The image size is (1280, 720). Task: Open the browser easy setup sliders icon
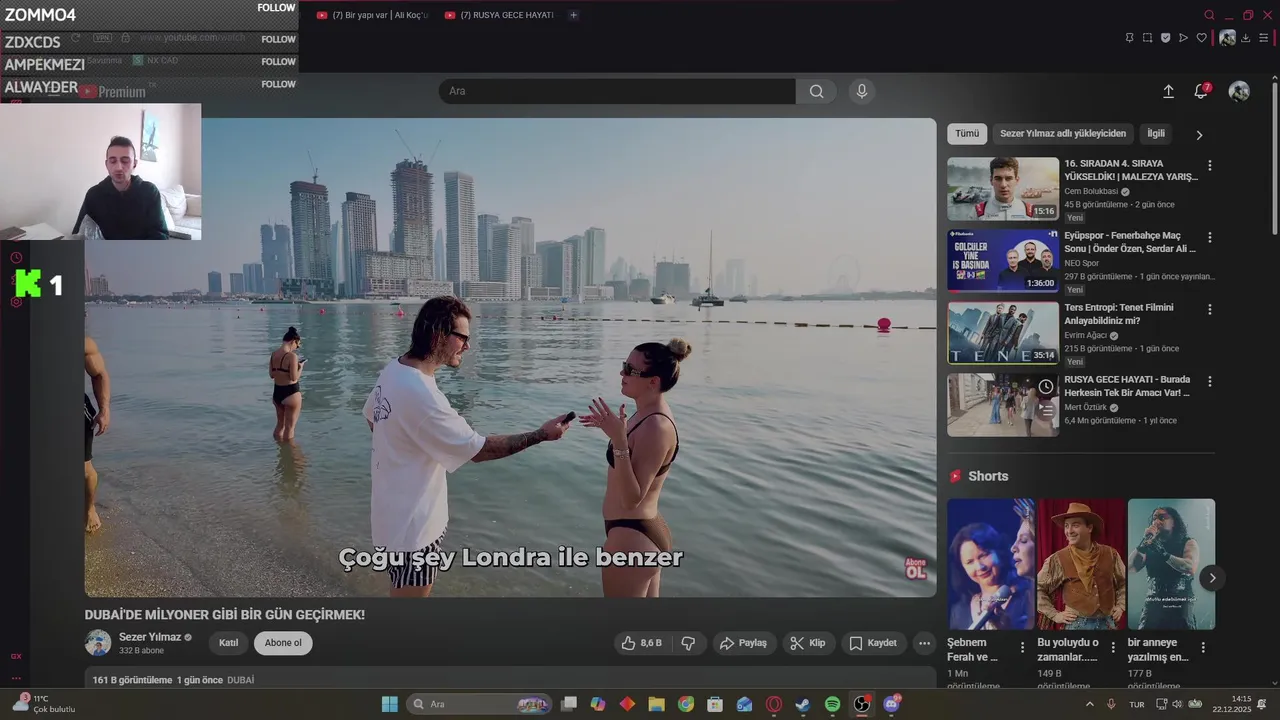coord(1263,38)
